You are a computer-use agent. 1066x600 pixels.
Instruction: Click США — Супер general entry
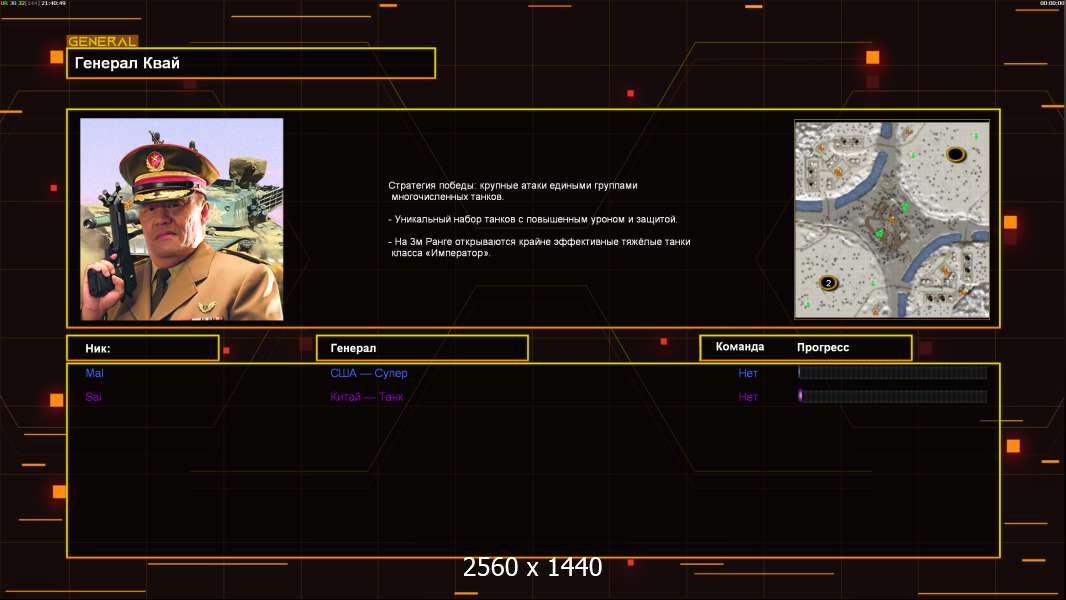[x=369, y=373]
